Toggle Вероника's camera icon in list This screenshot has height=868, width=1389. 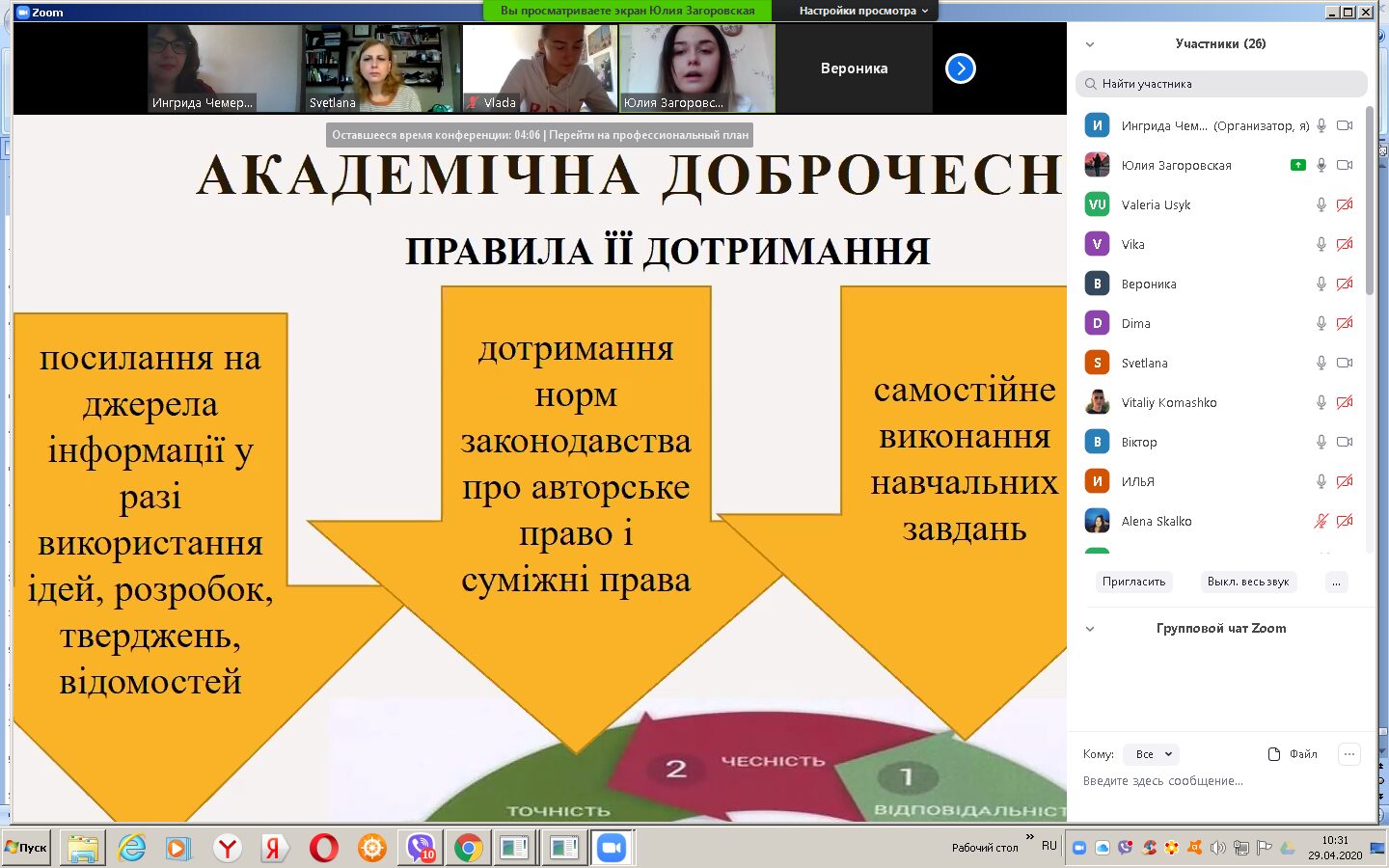pyautogui.click(x=1345, y=284)
